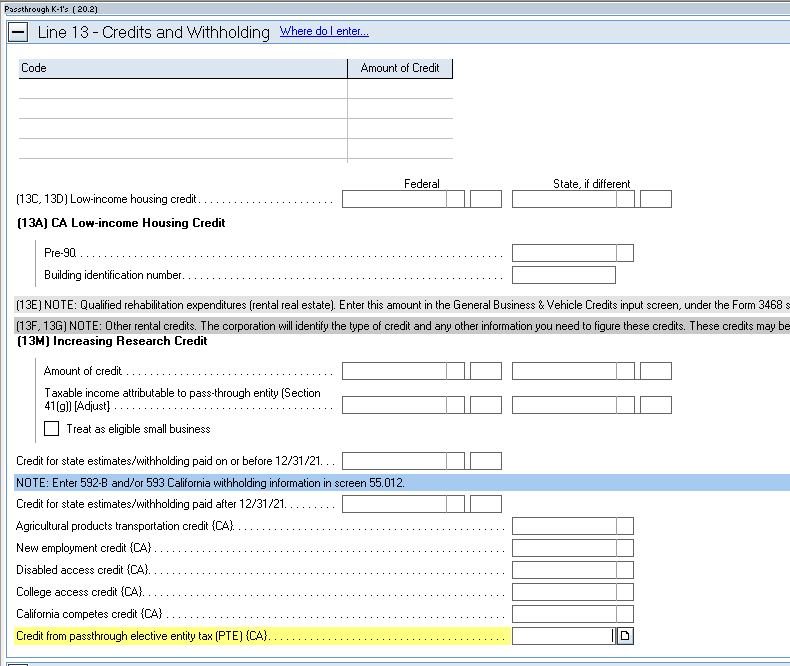Select second row Code cell in credit table
790x666 pixels.
(183, 109)
